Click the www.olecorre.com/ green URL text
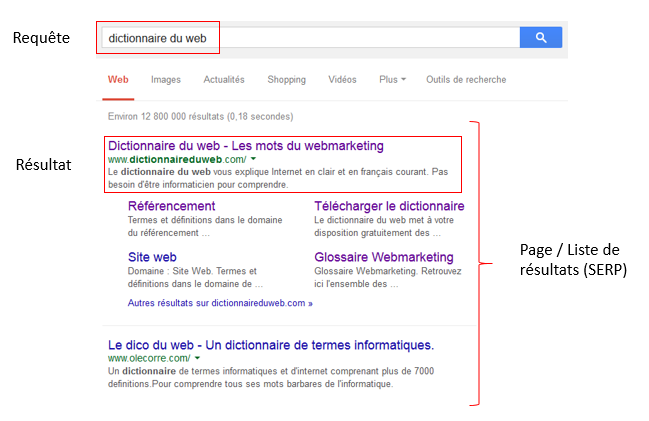The height and width of the screenshot is (421, 649). point(149,358)
